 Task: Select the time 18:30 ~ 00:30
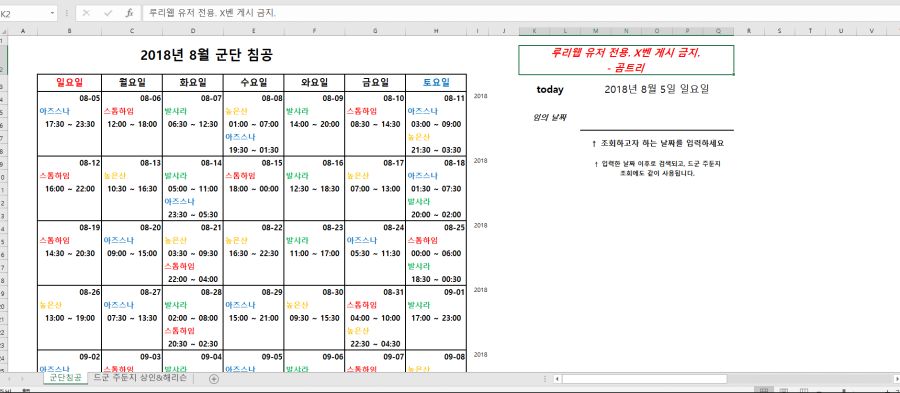coord(436,279)
